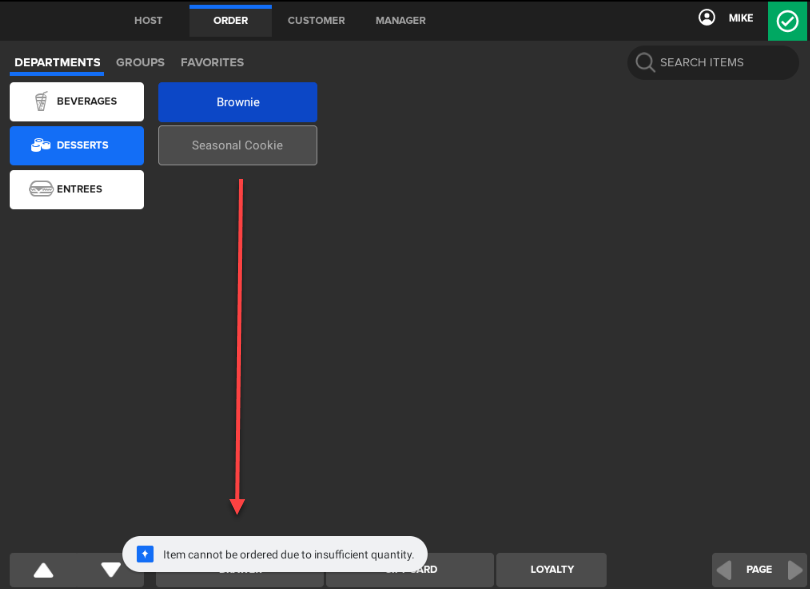The image size is (810, 589).
Task: Switch to the GROUPS view
Action: (x=140, y=62)
